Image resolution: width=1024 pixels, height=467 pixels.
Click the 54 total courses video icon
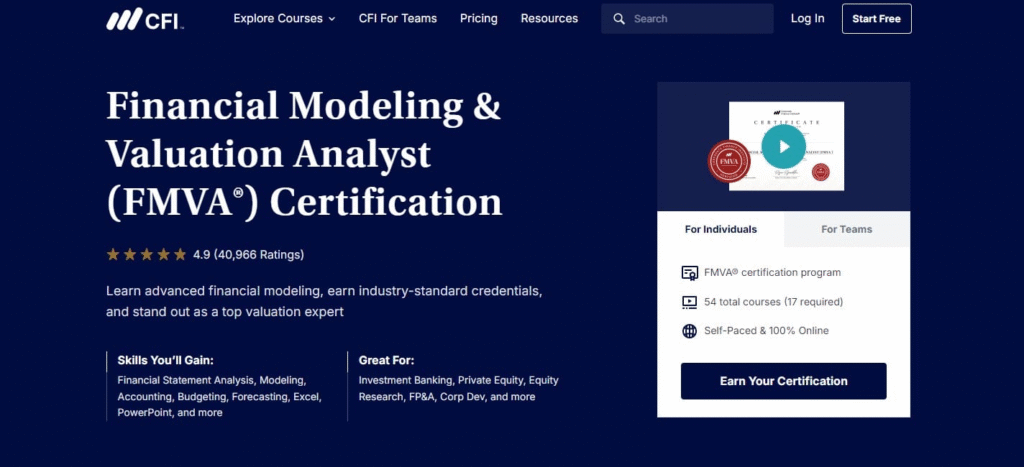point(690,302)
